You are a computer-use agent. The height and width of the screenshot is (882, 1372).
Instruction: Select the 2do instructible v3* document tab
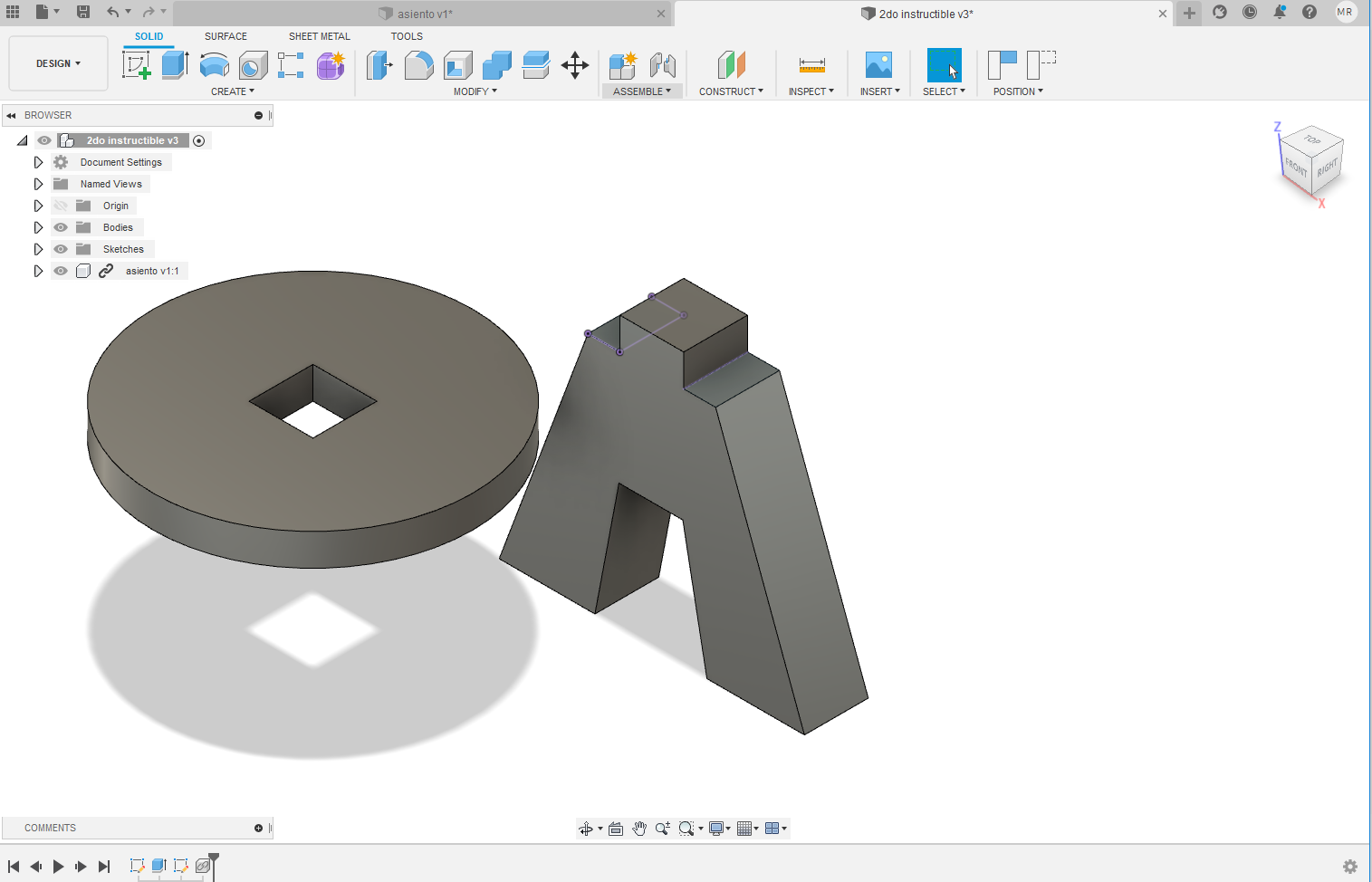coord(924,14)
